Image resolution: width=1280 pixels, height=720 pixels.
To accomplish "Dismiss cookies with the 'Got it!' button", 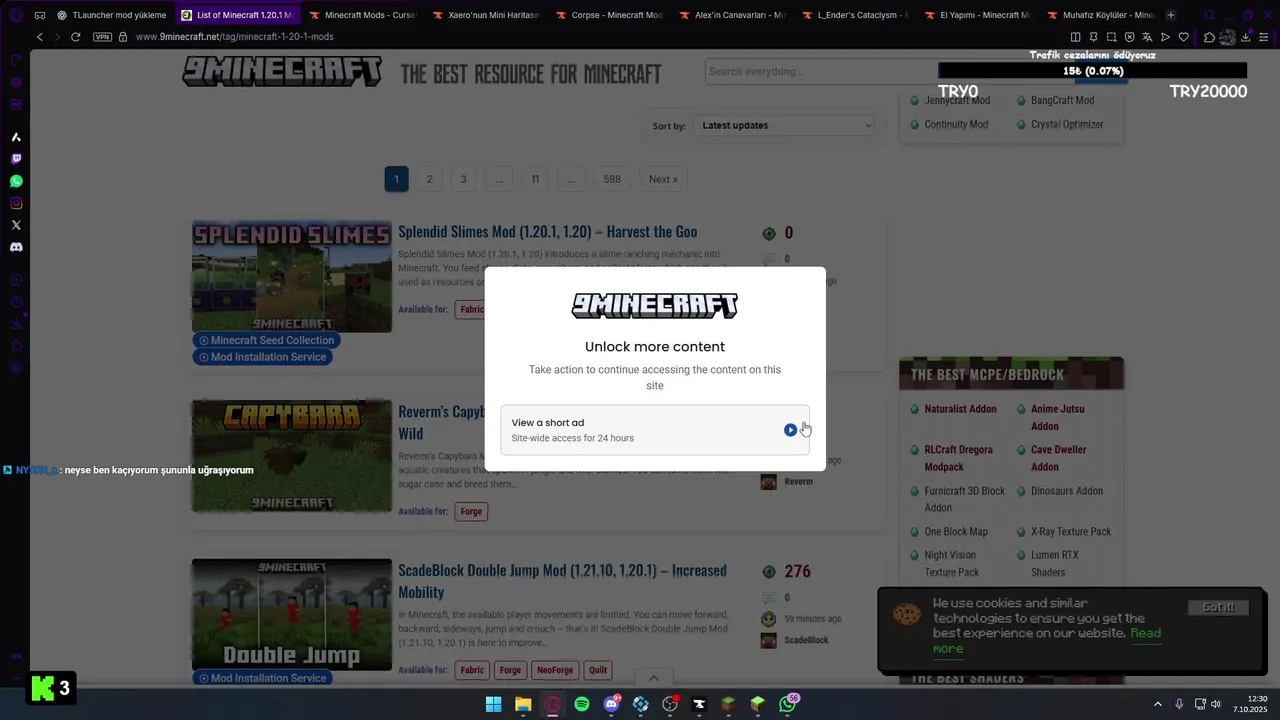I will pyautogui.click(x=1218, y=607).
